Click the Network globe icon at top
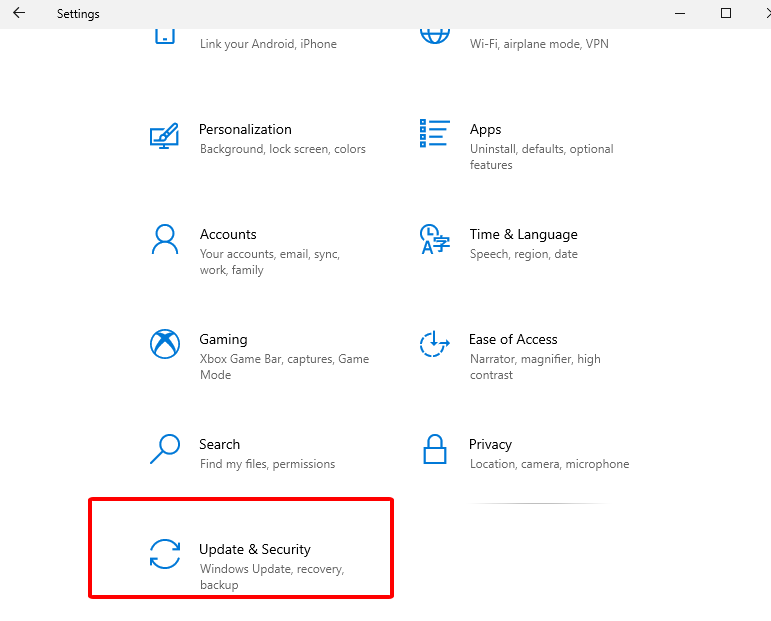Viewport: 771px width, 621px height. 434,35
